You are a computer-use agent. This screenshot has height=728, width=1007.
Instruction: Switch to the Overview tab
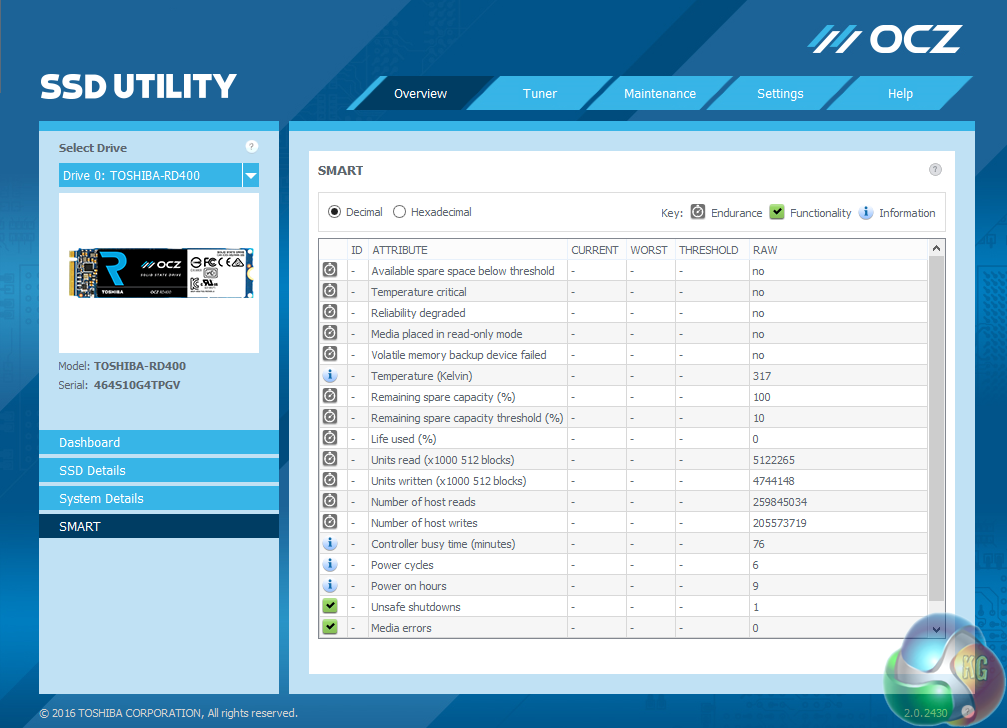(420, 94)
